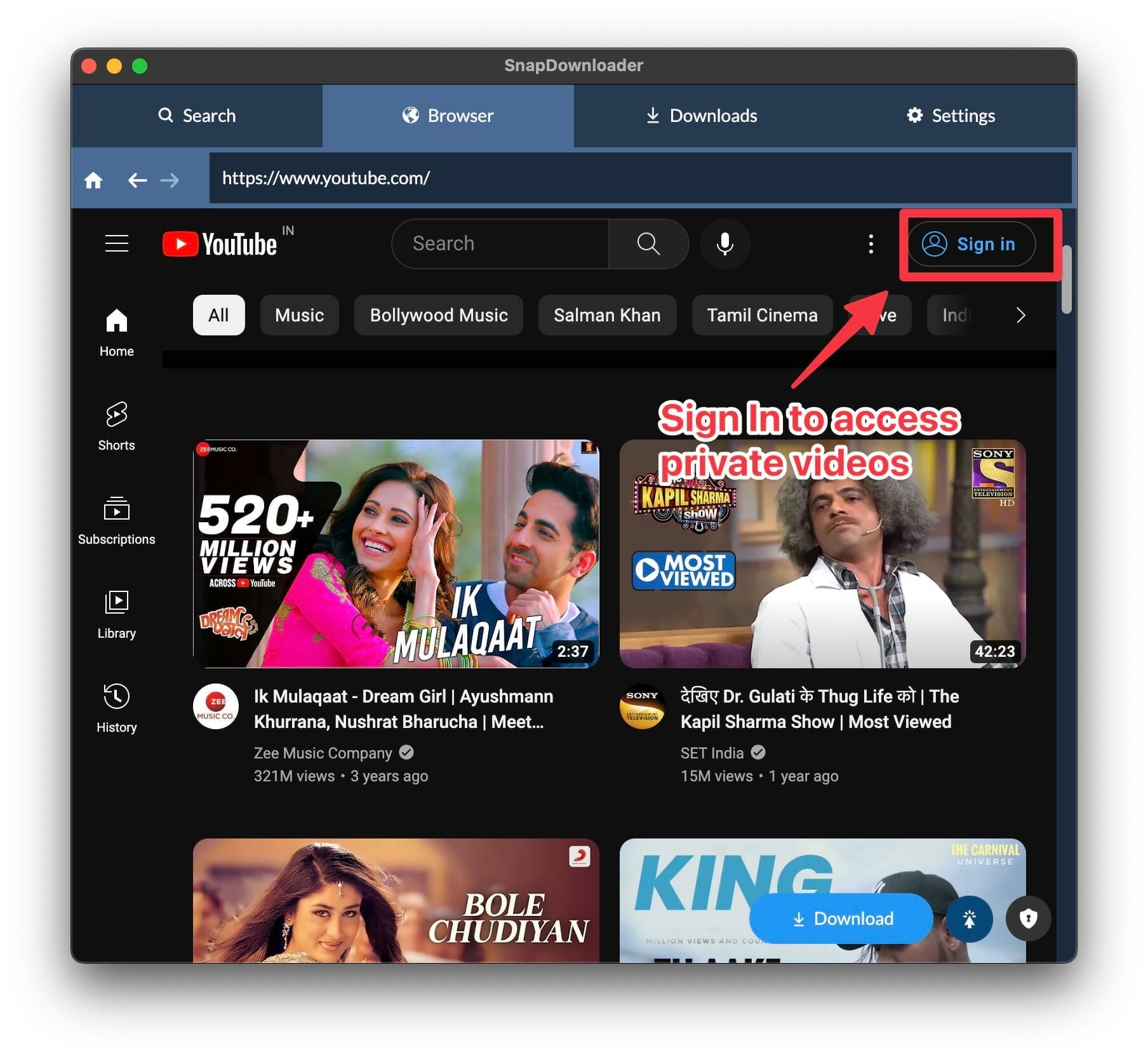Select the YouTube voice search microphone icon

click(724, 243)
